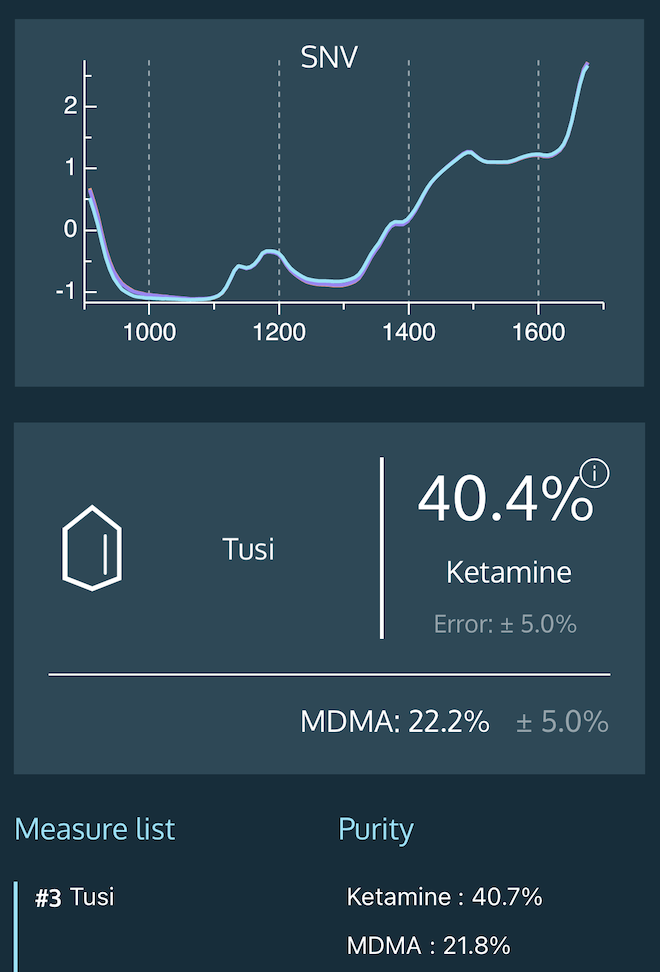Click the y-axis label 2

tap(70, 106)
